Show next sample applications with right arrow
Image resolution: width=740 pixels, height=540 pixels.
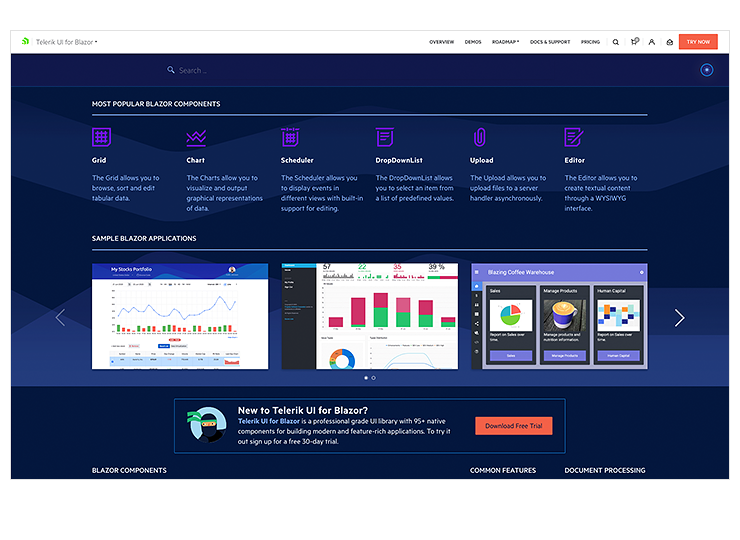click(679, 318)
